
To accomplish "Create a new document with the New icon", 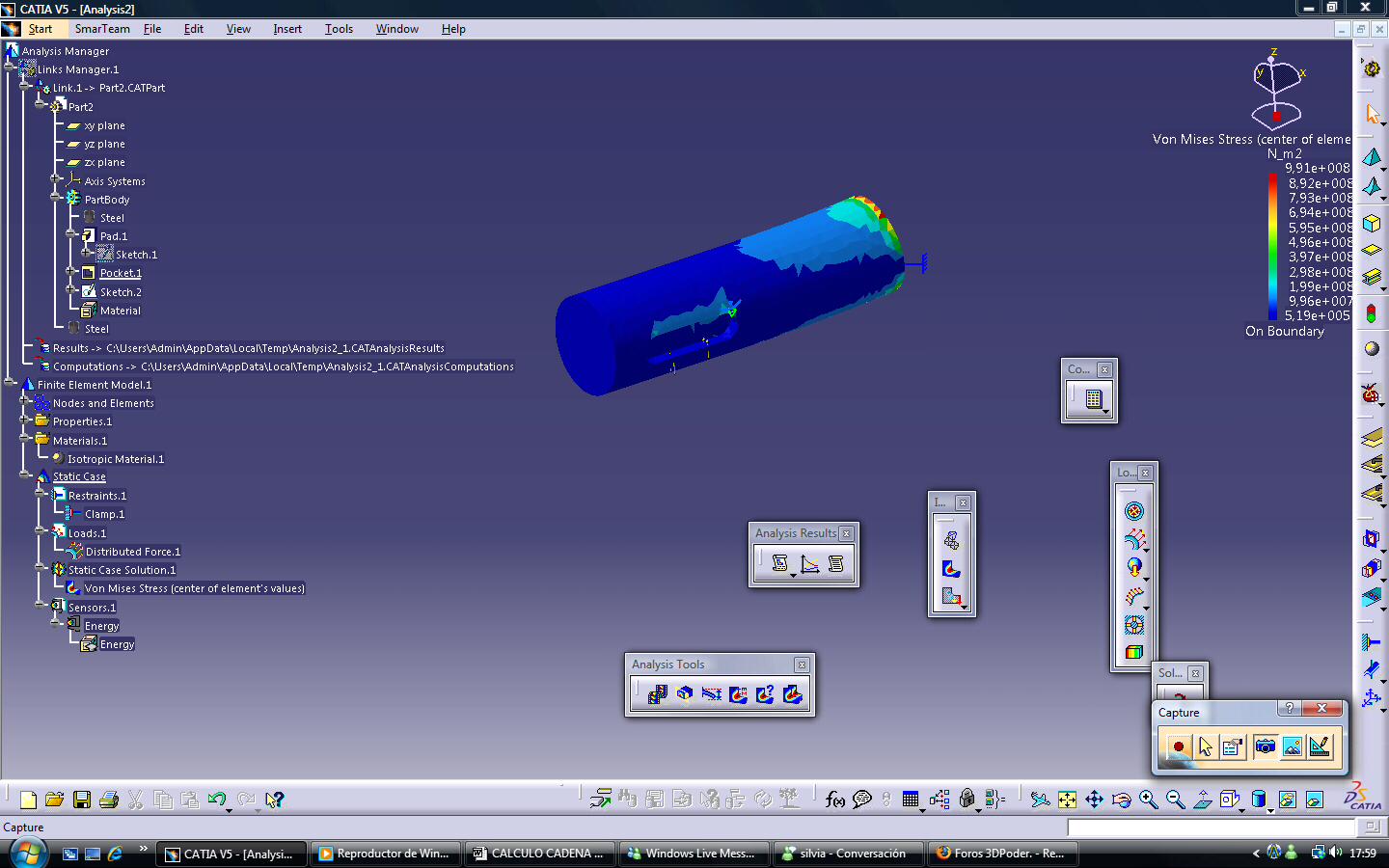I will pyautogui.click(x=28, y=800).
